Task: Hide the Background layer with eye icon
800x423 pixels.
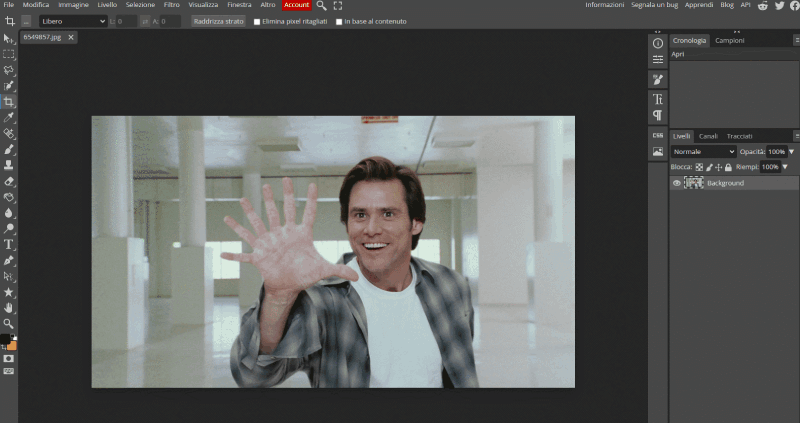Action: pyautogui.click(x=677, y=183)
